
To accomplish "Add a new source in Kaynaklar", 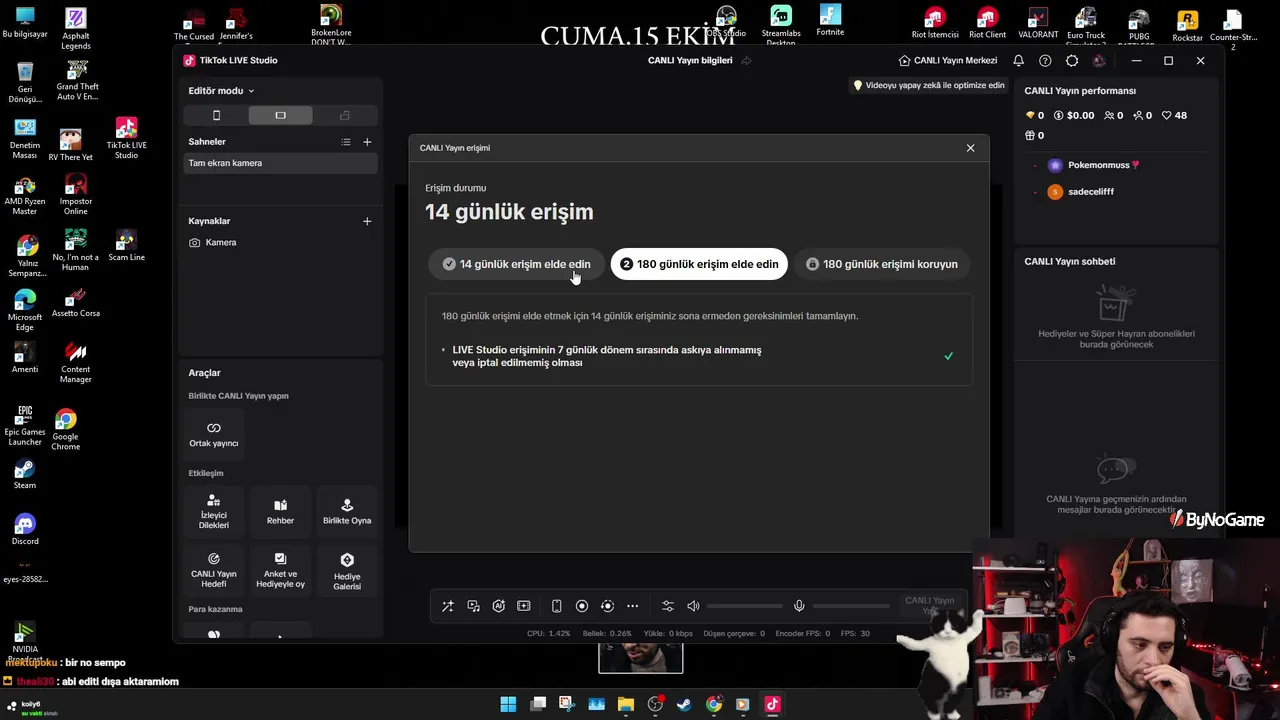I will pyautogui.click(x=367, y=221).
